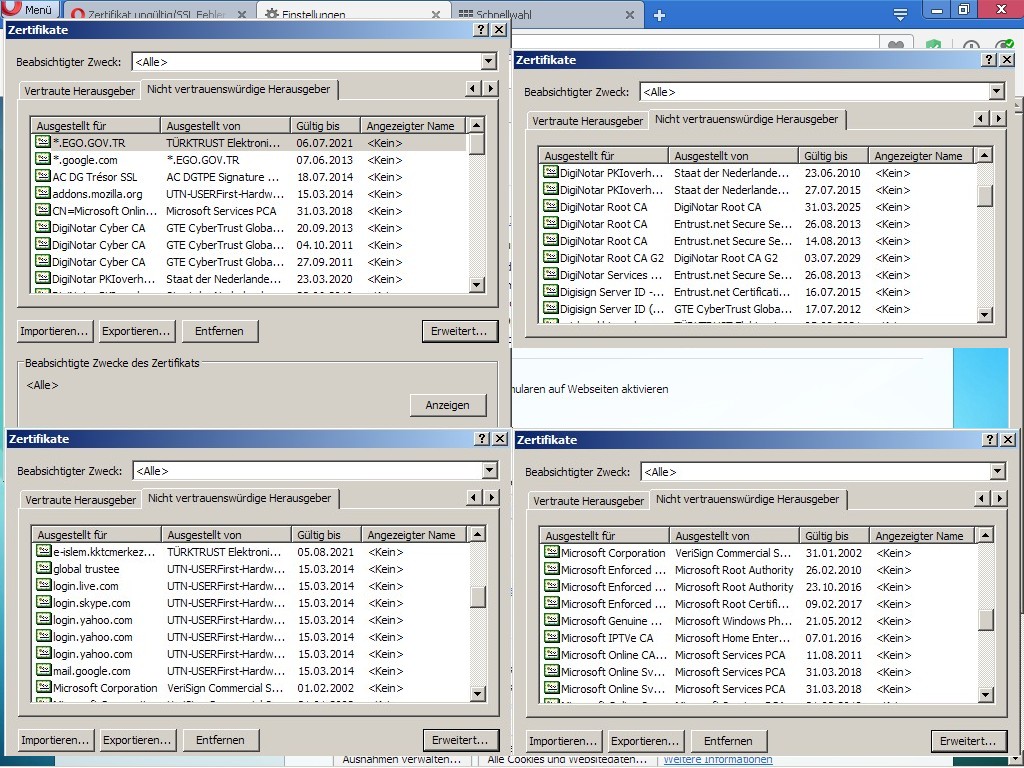This screenshot has width=1024, height=768.
Task: Click icon of DigiNotar Root CA expiring 31.03.2025
Action: [551, 206]
